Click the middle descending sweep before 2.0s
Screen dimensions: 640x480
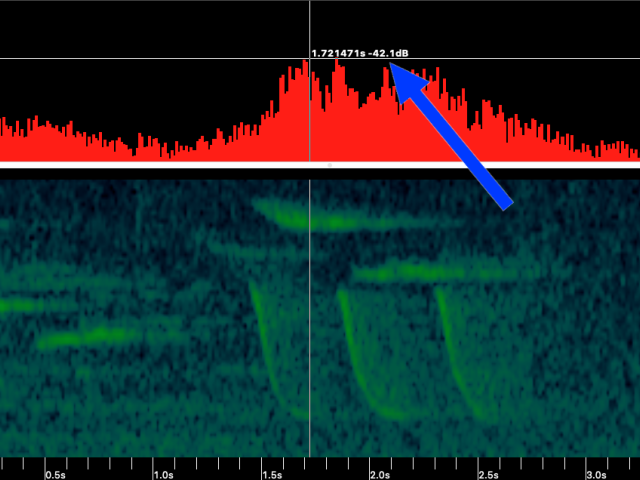tap(355, 350)
